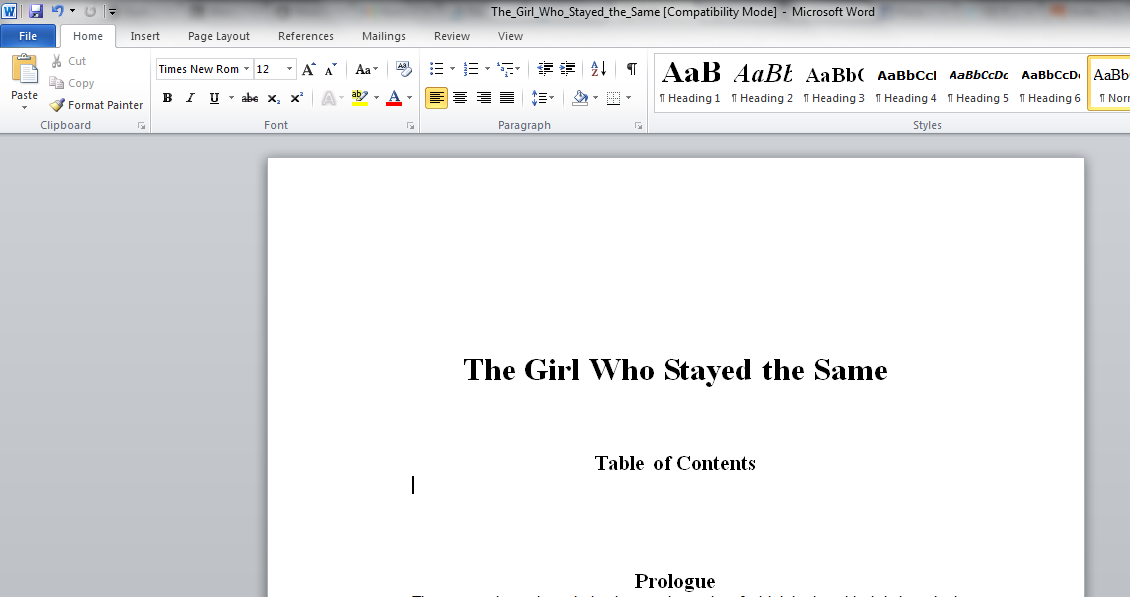Screen dimensions: 1130x597
Task: Highlight text with yellow highlighter
Action: point(360,98)
